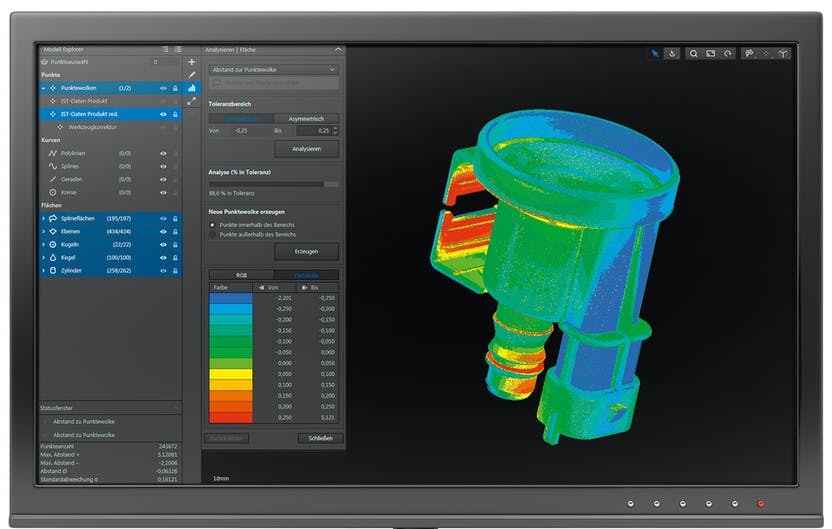832x529 pixels.
Task: Toggle visibility of Polylinien
Action: click(163, 153)
